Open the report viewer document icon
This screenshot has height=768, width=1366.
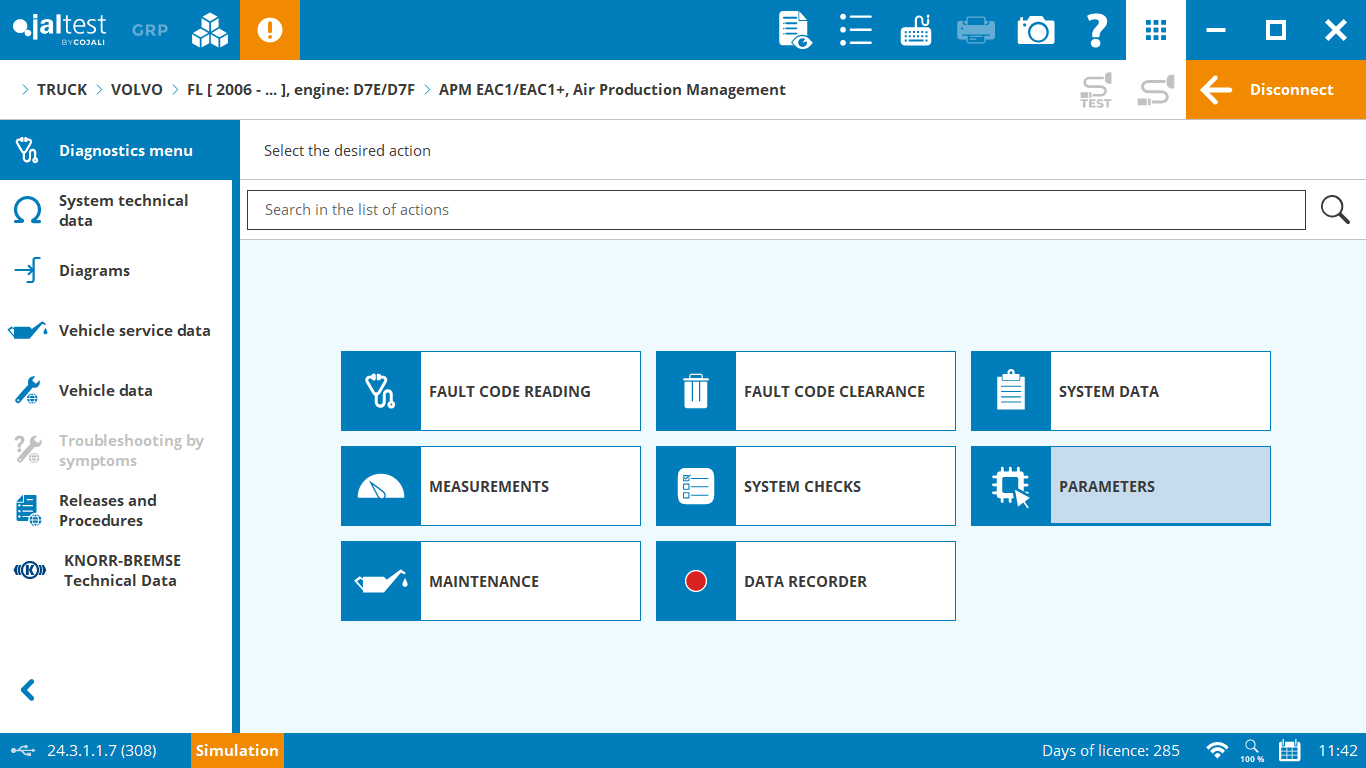[795, 30]
